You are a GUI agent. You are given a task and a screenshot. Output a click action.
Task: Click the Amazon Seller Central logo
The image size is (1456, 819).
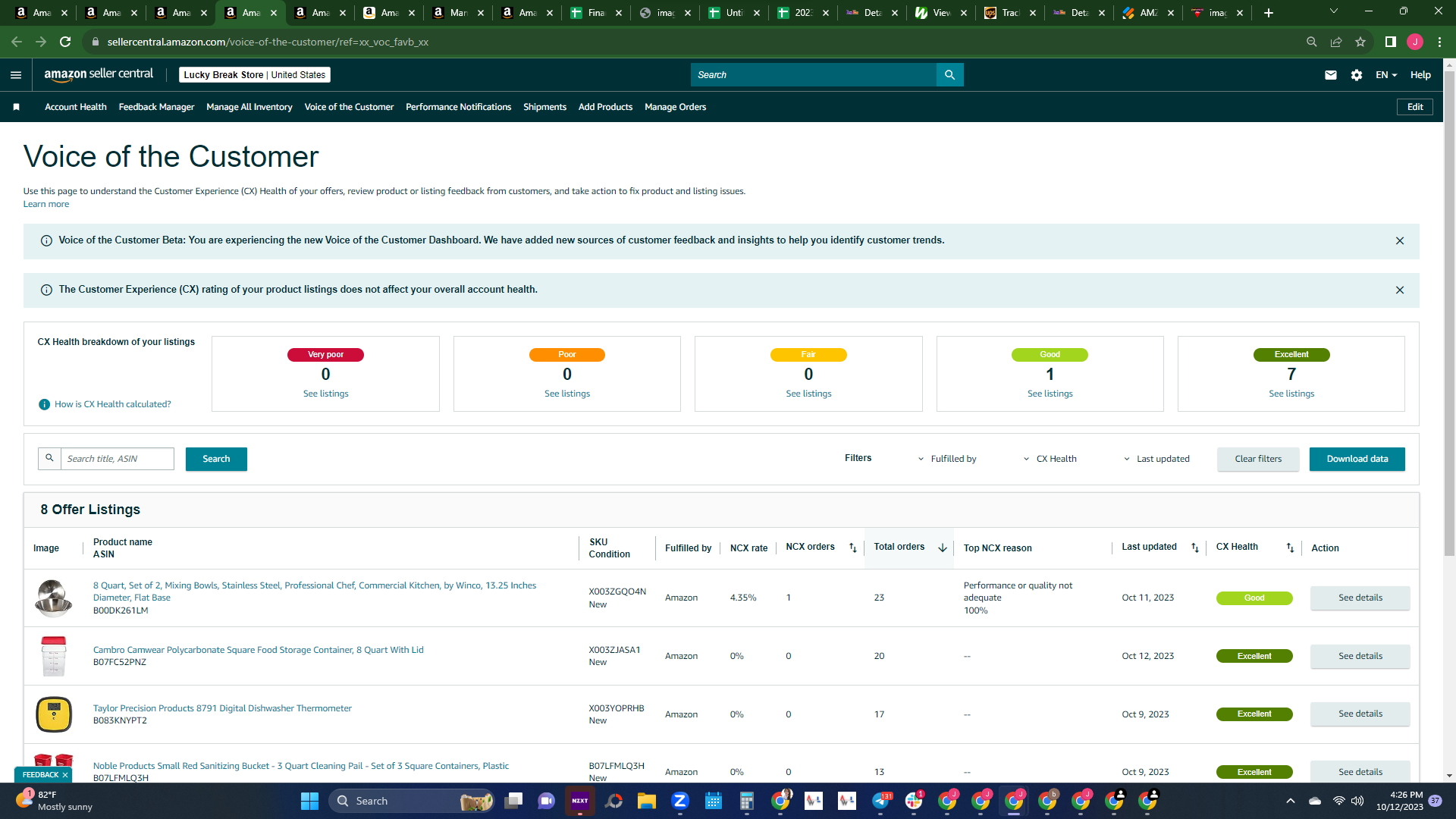coord(99,74)
